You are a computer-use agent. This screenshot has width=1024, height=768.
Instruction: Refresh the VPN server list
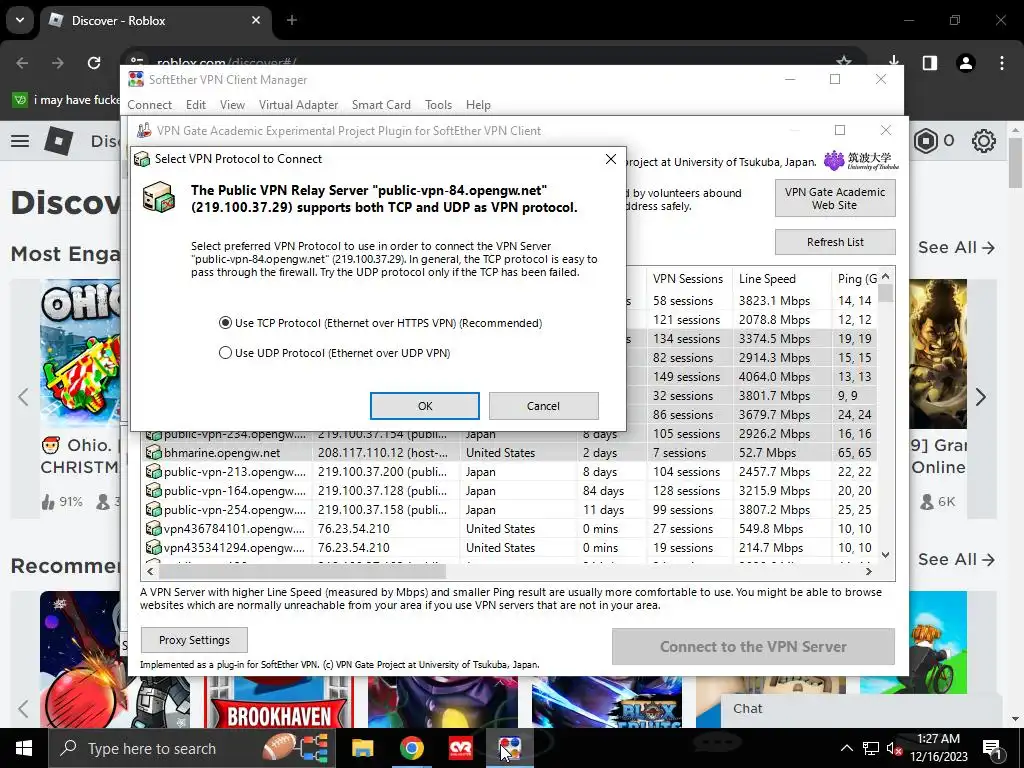835,242
